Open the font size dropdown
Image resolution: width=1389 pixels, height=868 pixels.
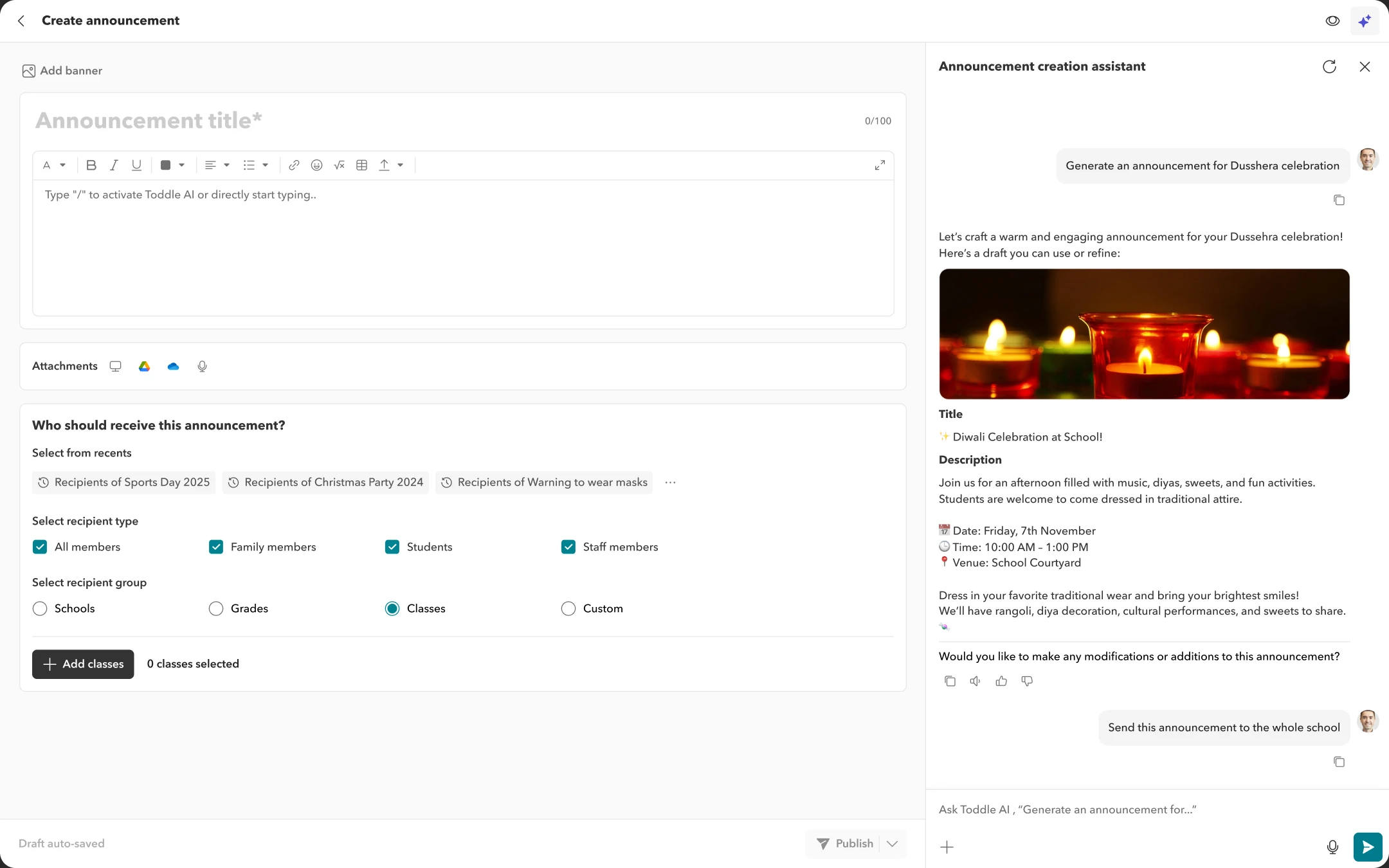click(54, 165)
